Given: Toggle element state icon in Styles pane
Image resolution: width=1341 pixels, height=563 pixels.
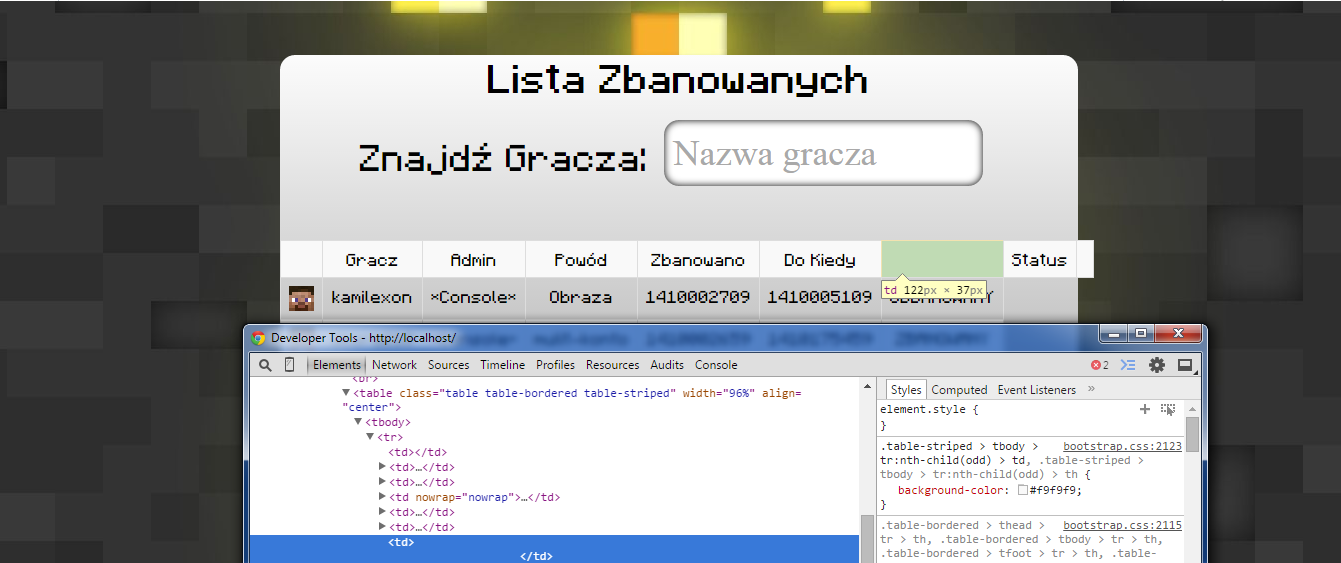Looking at the screenshot, I should tap(1168, 409).
